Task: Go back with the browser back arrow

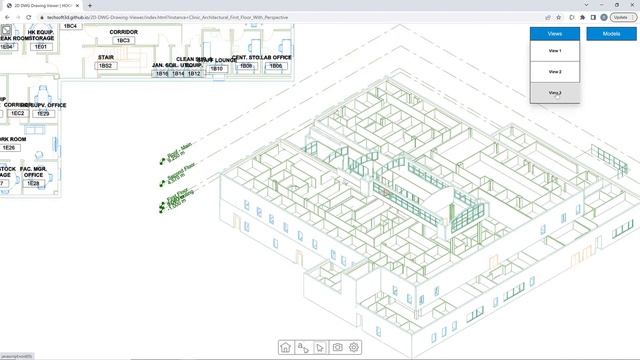Action: 7,17
